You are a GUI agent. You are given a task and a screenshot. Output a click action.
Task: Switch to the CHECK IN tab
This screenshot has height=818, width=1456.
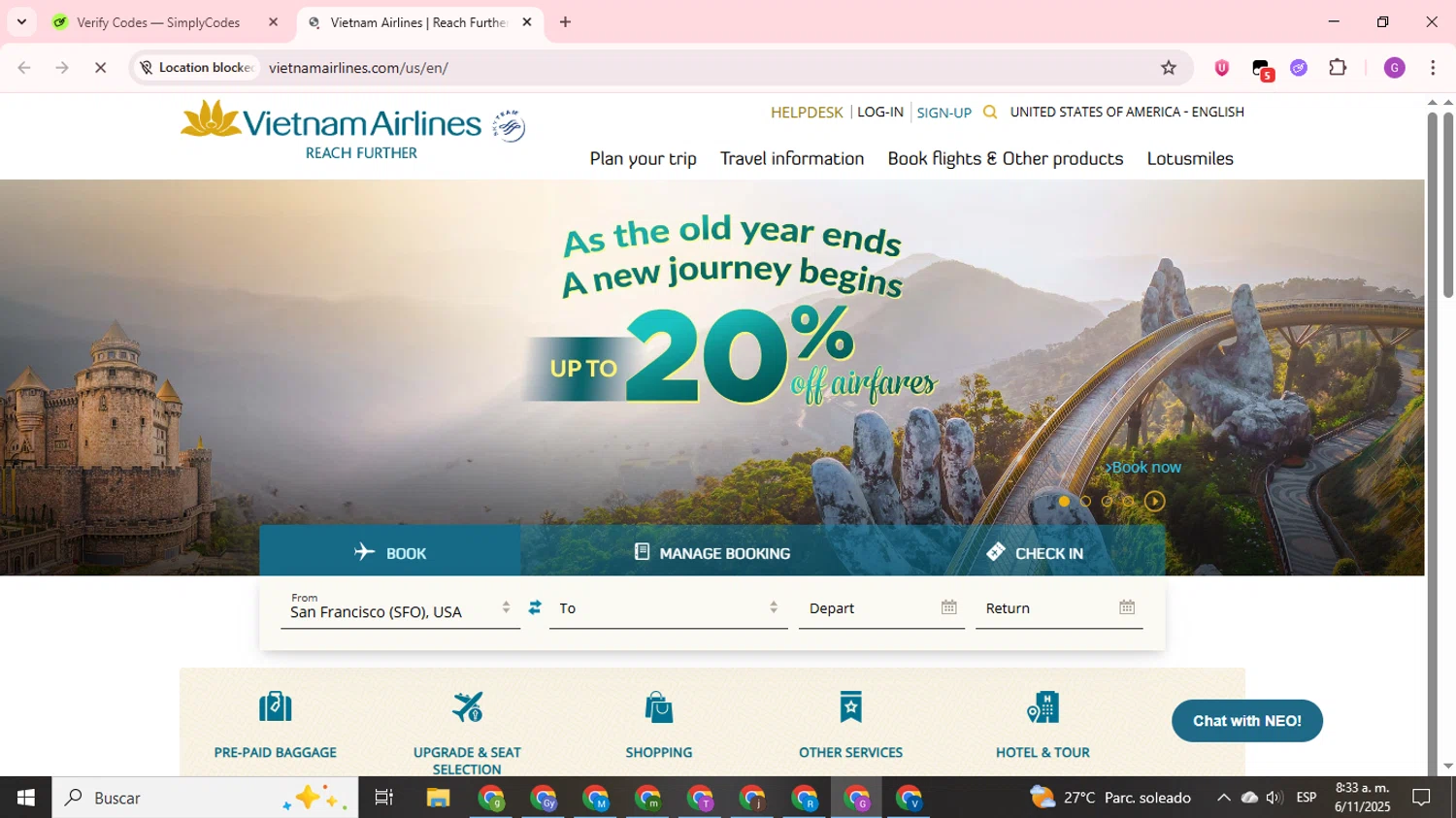(1035, 552)
